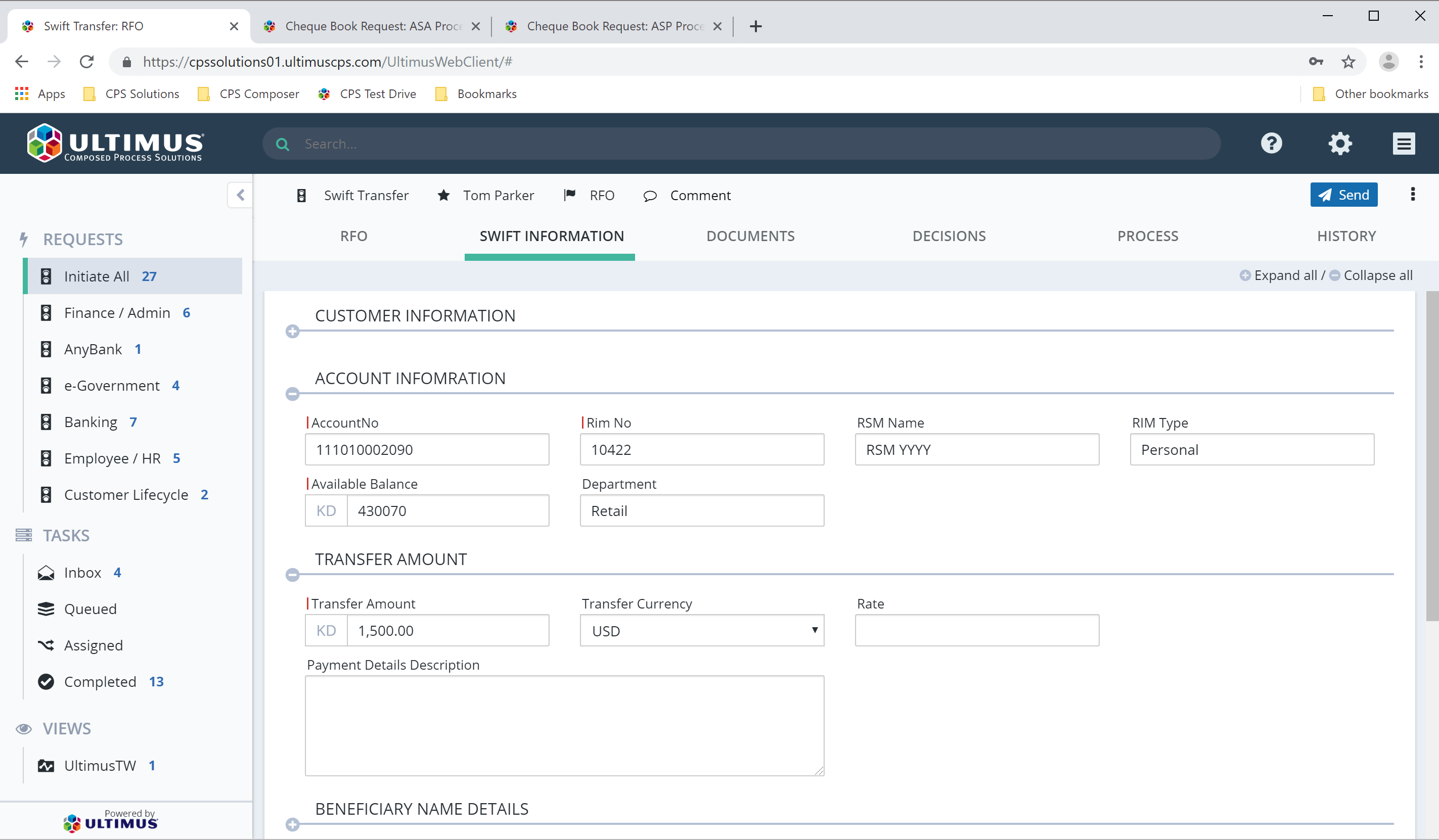This screenshot has width=1439, height=840.
Task: Click the search magnifier icon
Action: tap(283, 143)
